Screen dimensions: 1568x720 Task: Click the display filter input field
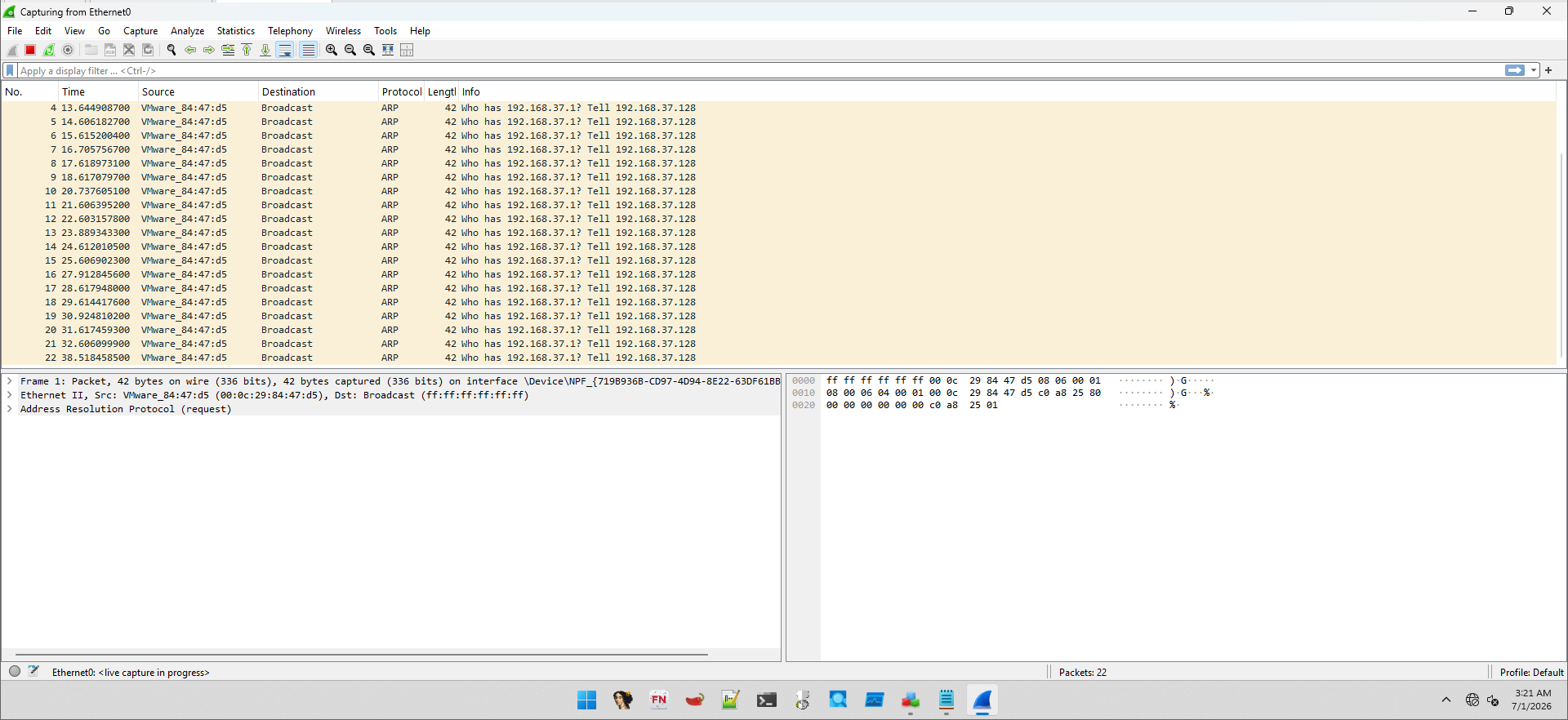[x=759, y=71]
